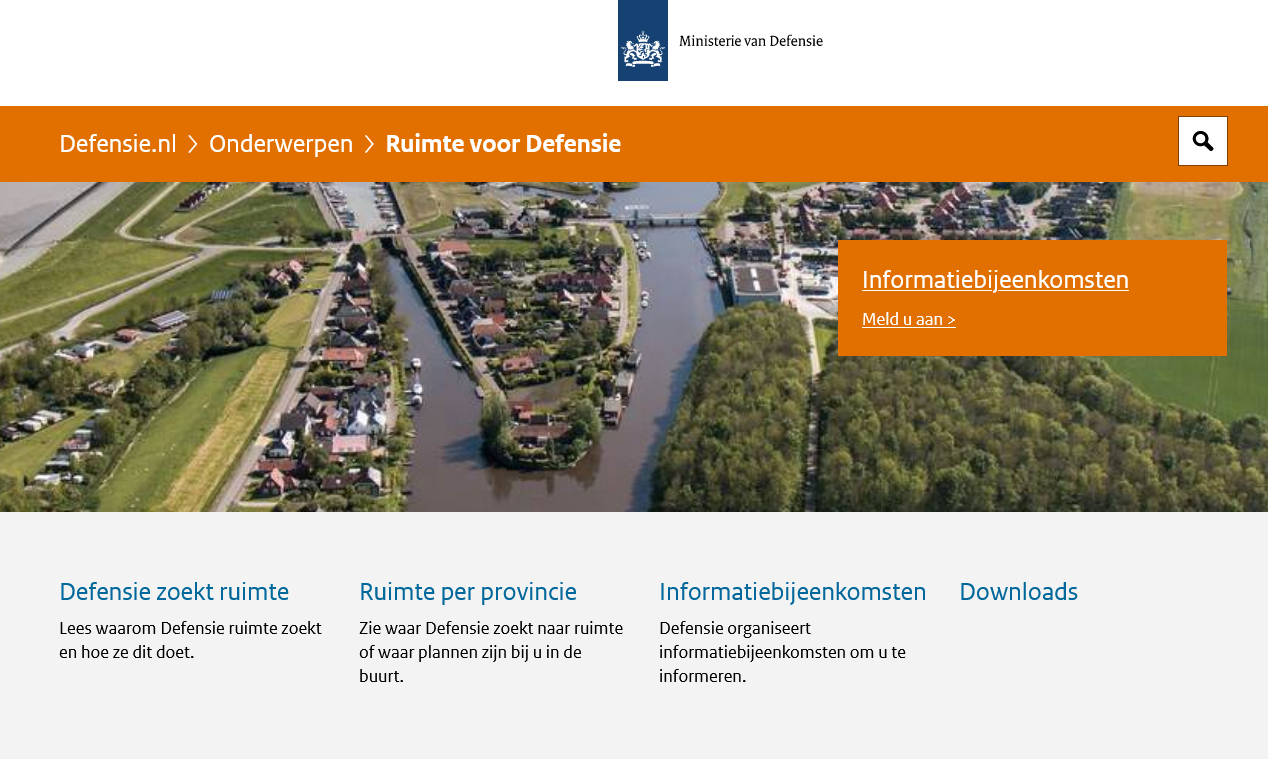Select the Rijksoverheid banner at the top
The image size is (1268, 759).
[634, 40]
